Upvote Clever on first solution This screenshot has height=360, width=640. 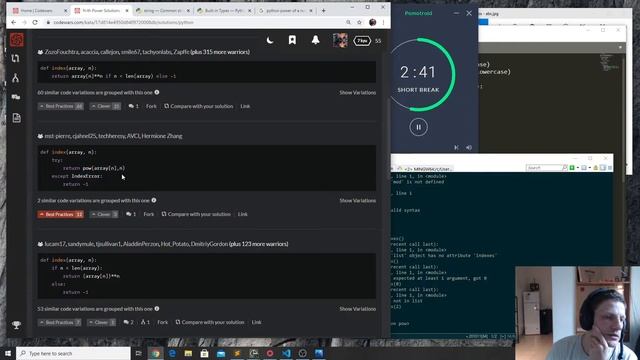105,106
